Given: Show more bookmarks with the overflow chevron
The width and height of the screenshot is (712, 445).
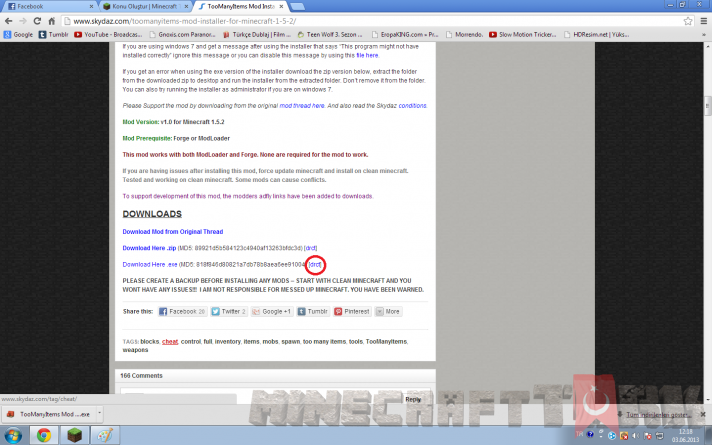Looking at the screenshot, I should point(704,35).
